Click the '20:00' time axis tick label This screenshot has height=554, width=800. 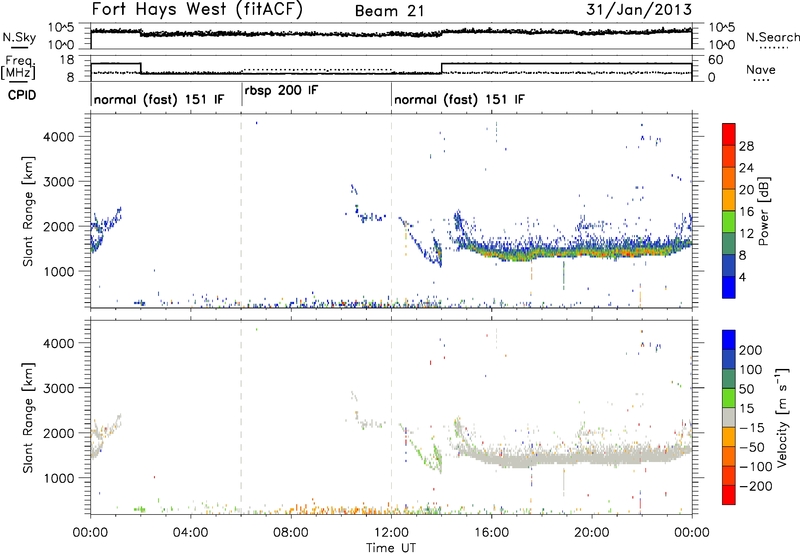(x=591, y=533)
